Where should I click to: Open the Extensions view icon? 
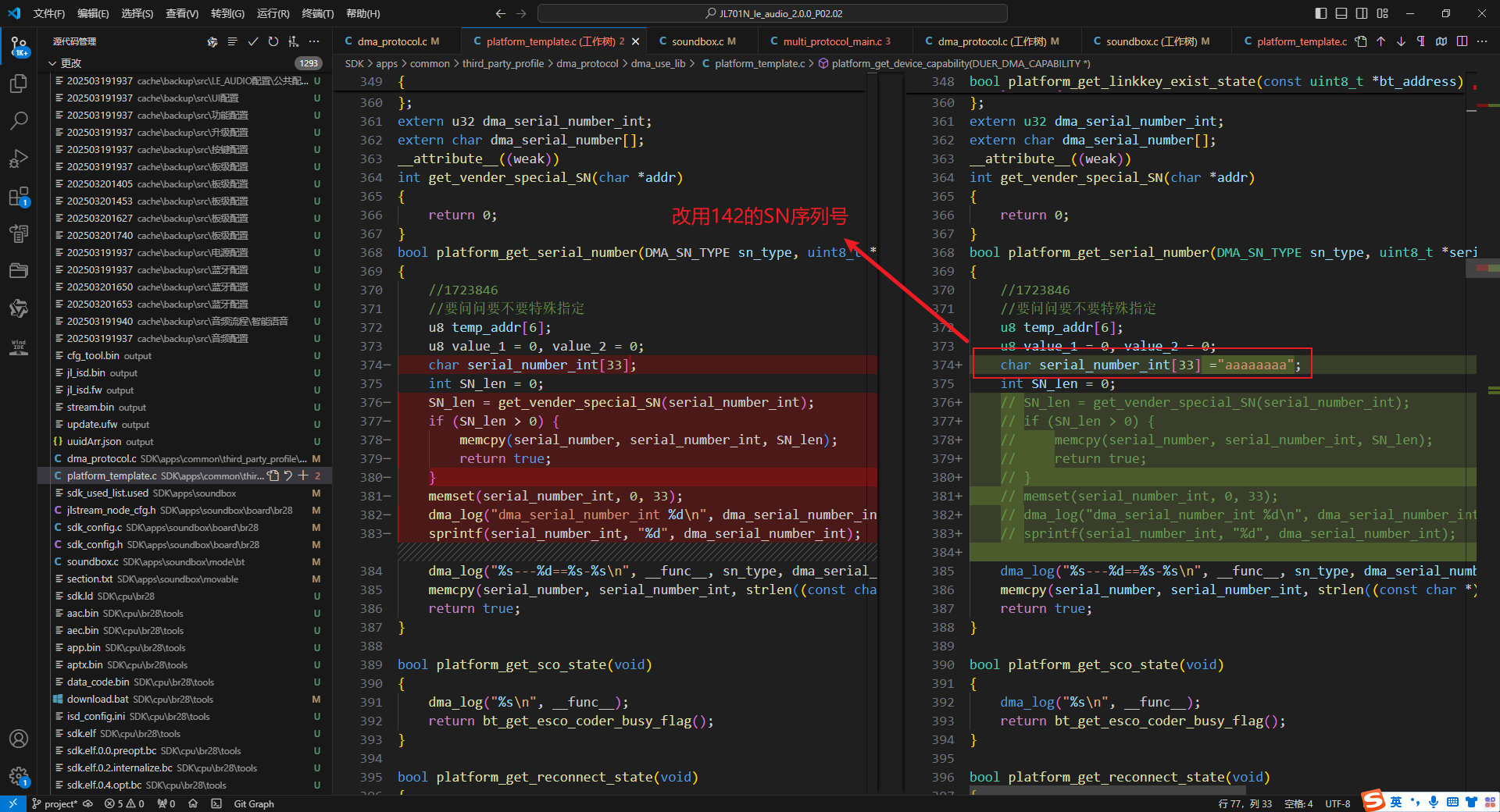pyautogui.click(x=19, y=196)
